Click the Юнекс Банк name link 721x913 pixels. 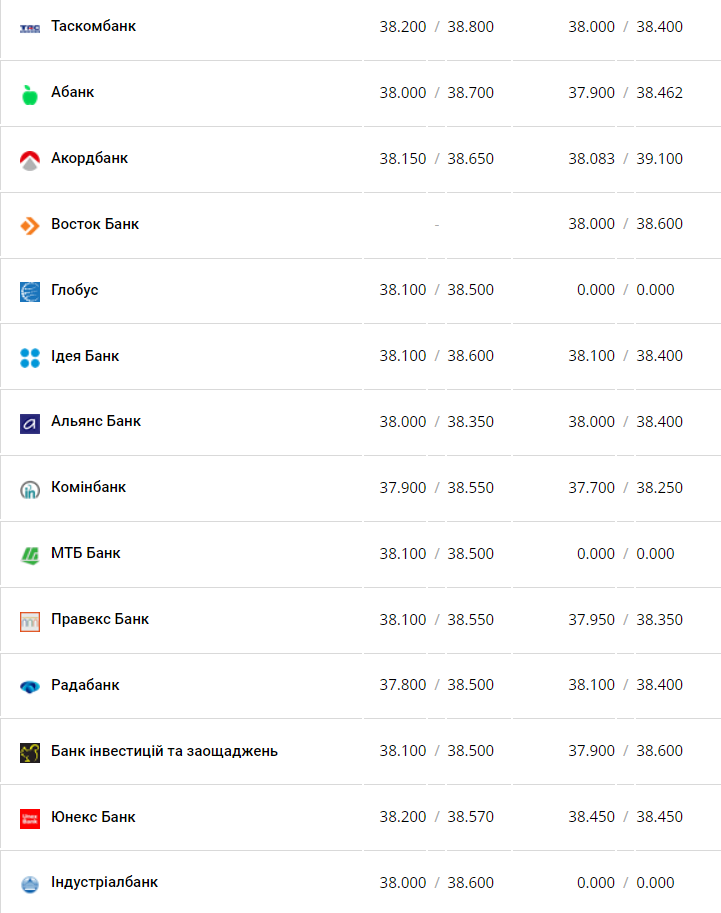click(x=93, y=817)
